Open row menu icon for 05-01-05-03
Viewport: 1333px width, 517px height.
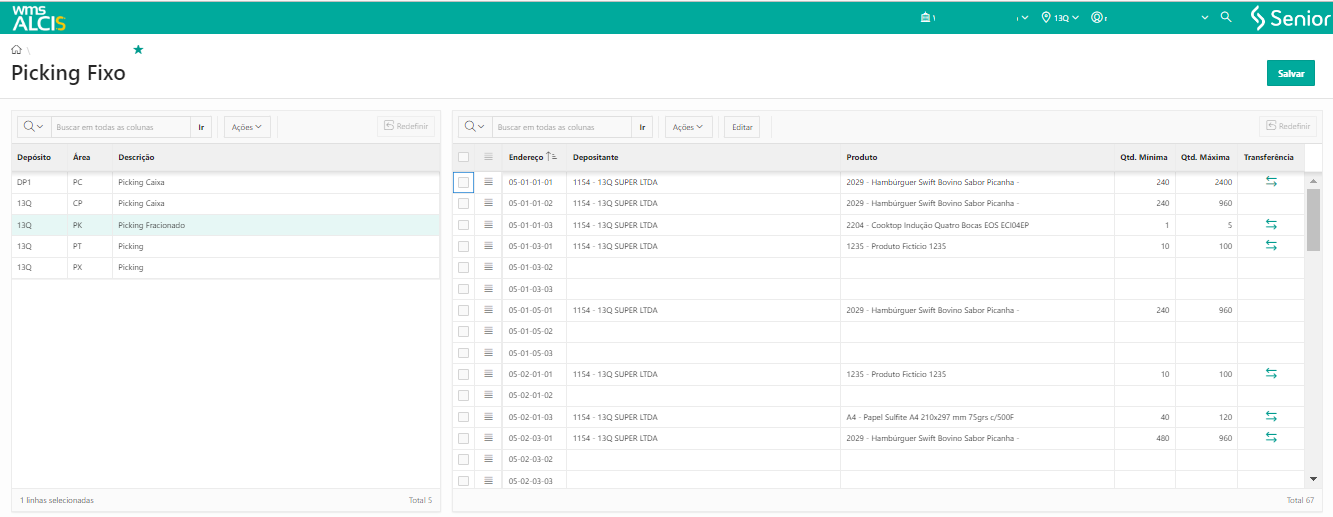click(488, 352)
